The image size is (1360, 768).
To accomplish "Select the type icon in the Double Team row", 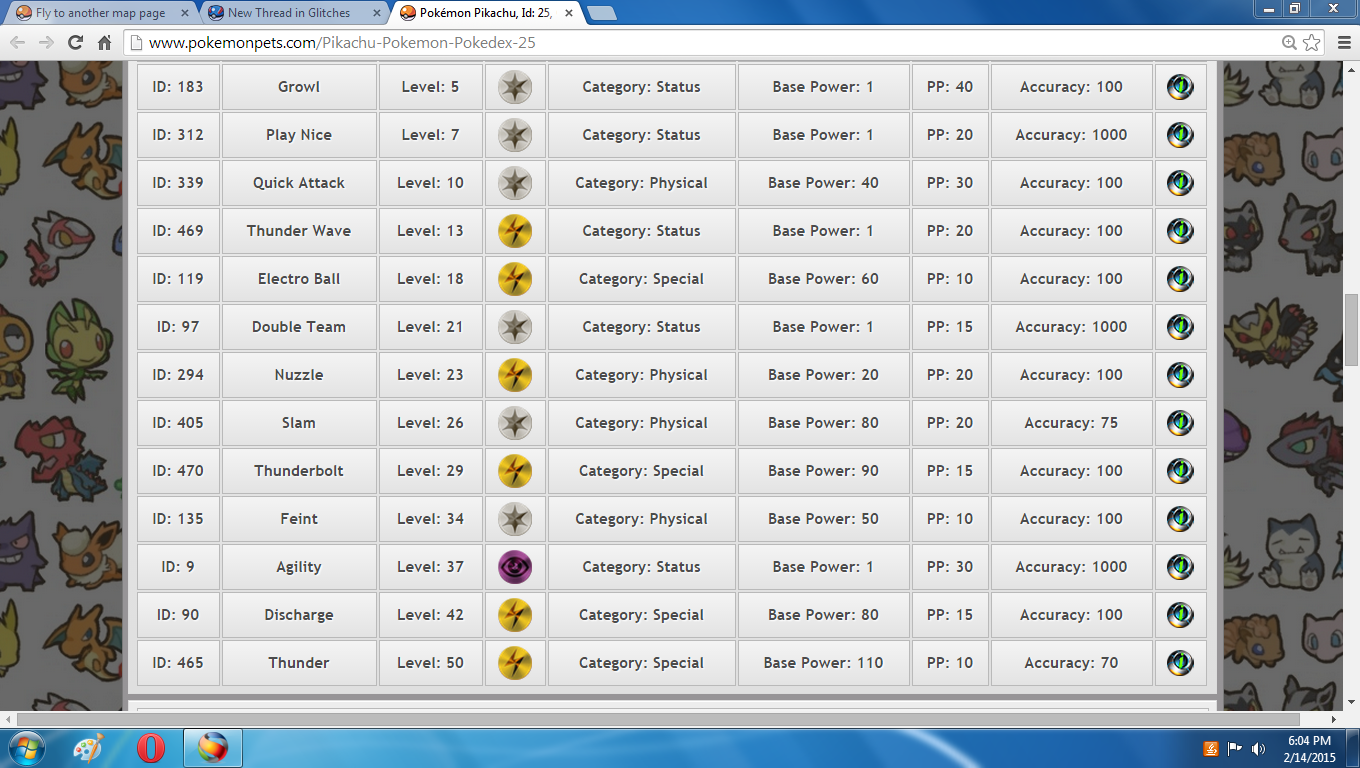I will pos(515,327).
